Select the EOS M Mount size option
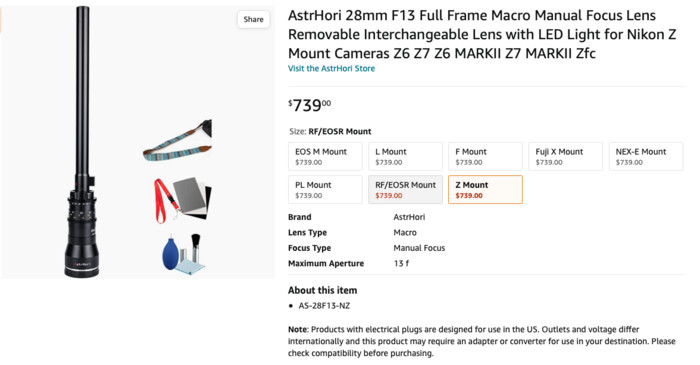Viewport: 700px width, 365px height. (x=325, y=156)
